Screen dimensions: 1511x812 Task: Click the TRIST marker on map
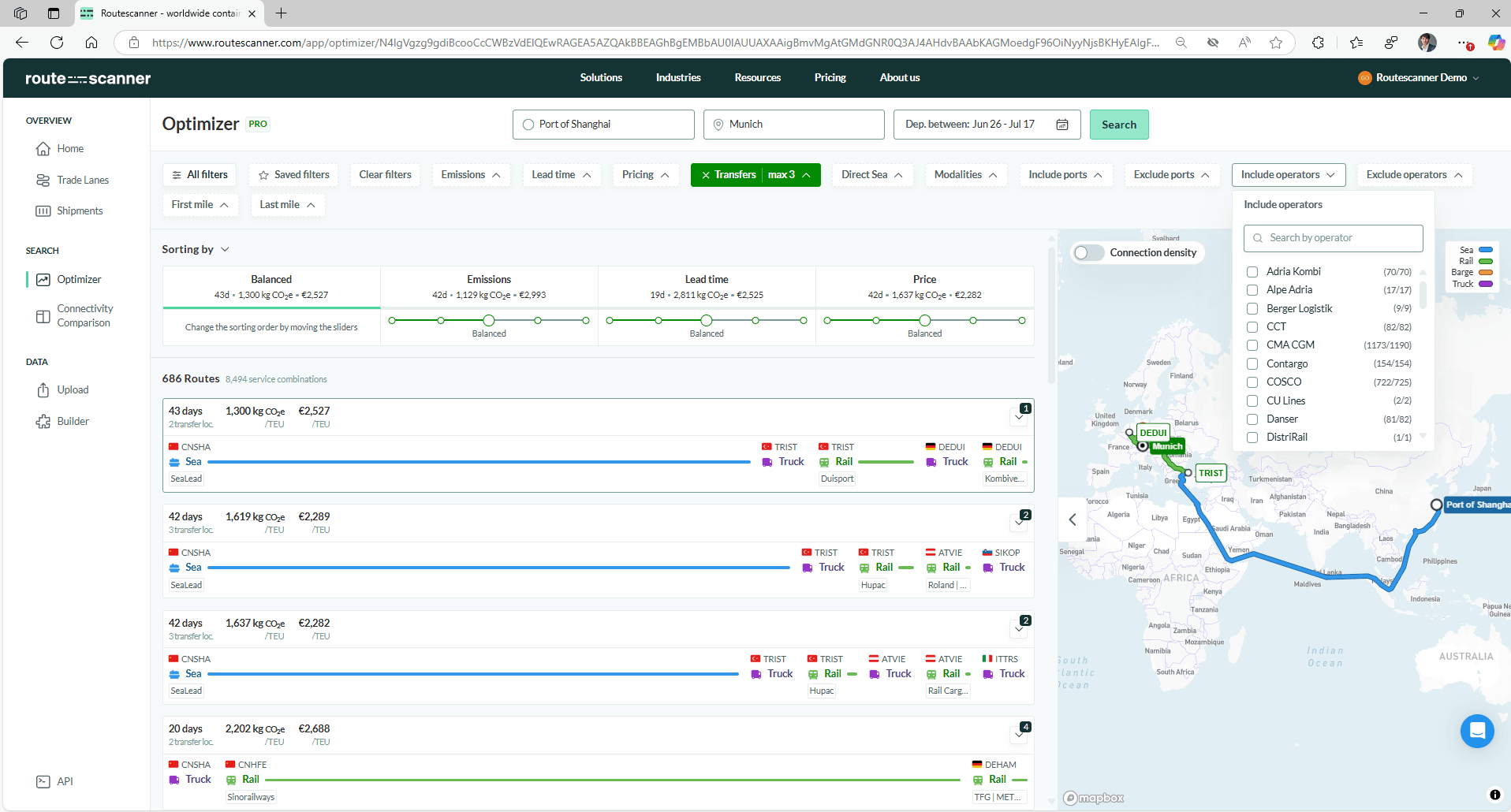tap(1211, 473)
